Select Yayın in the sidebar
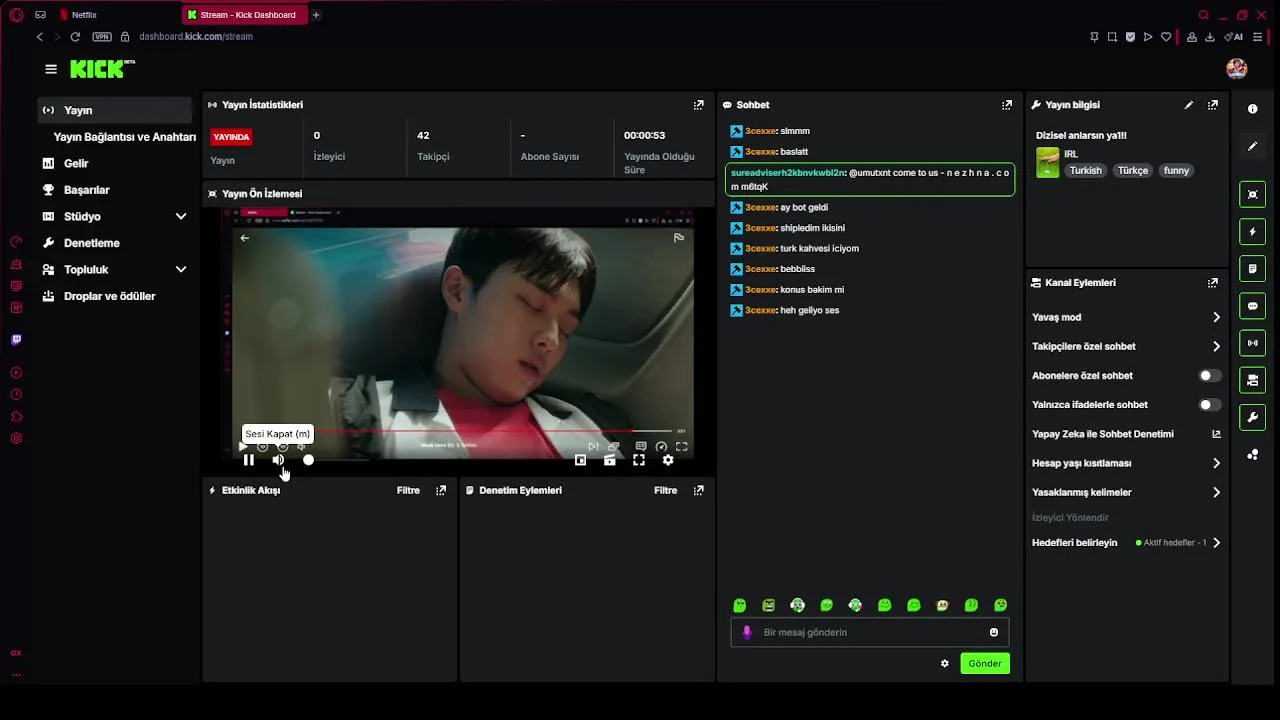The image size is (1280, 720). (x=115, y=110)
